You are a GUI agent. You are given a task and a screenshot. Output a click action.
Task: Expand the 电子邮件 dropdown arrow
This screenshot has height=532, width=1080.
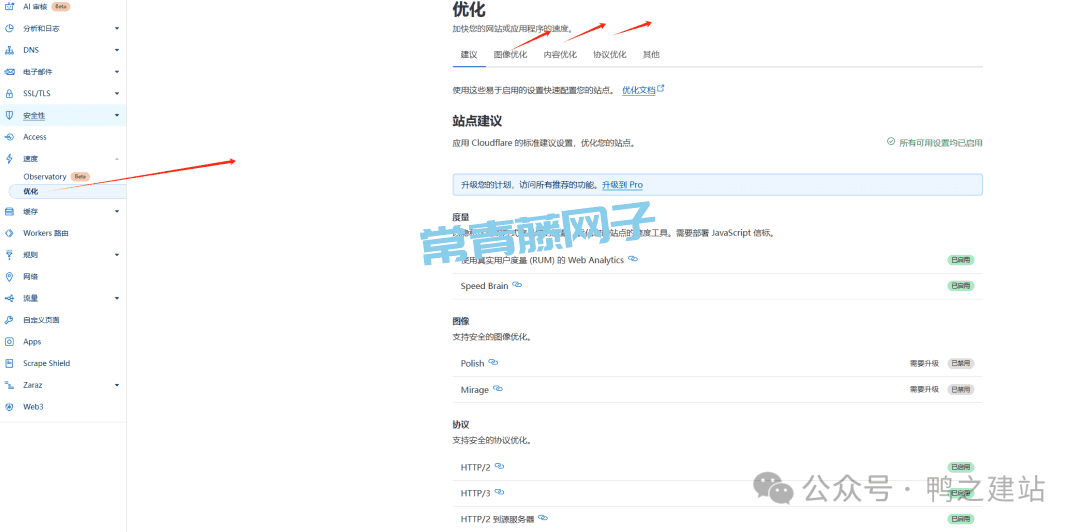pyautogui.click(x=117, y=72)
